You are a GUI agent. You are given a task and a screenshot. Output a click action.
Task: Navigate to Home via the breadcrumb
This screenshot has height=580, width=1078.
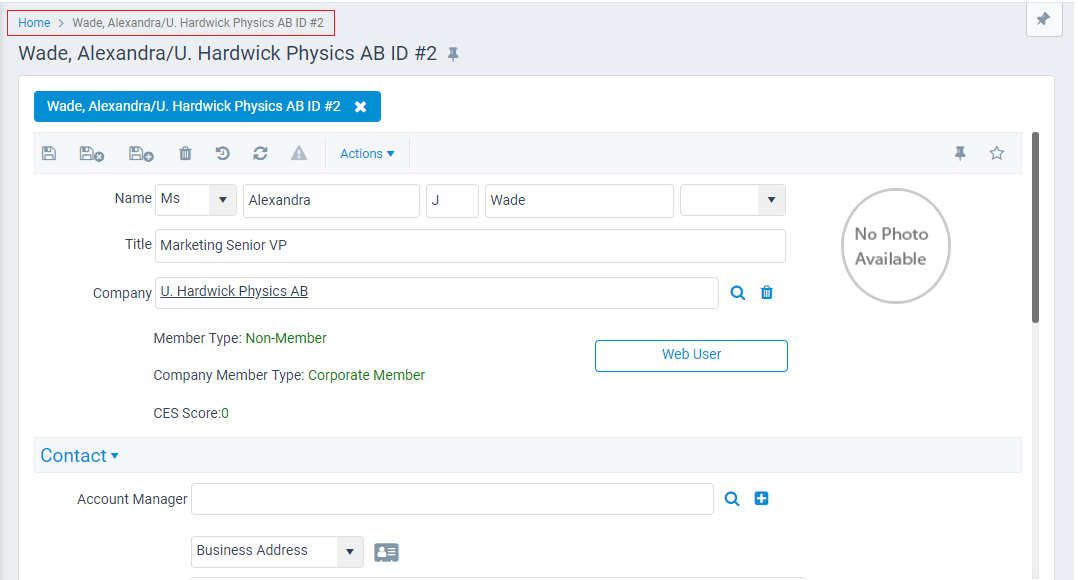34,22
